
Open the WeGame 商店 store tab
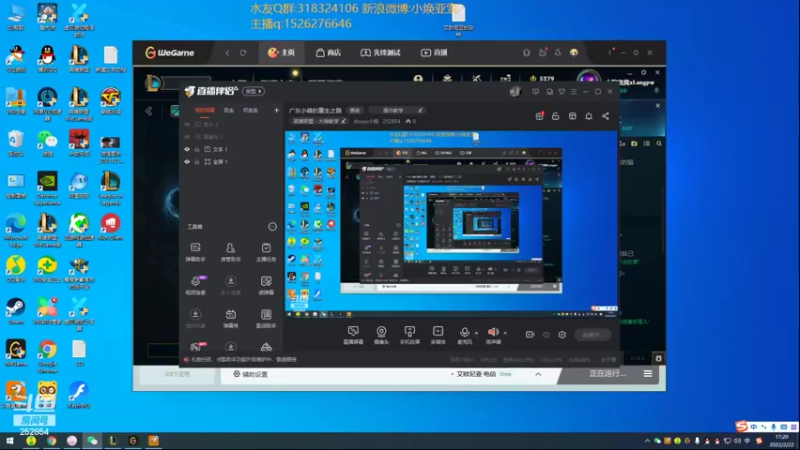pos(329,53)
